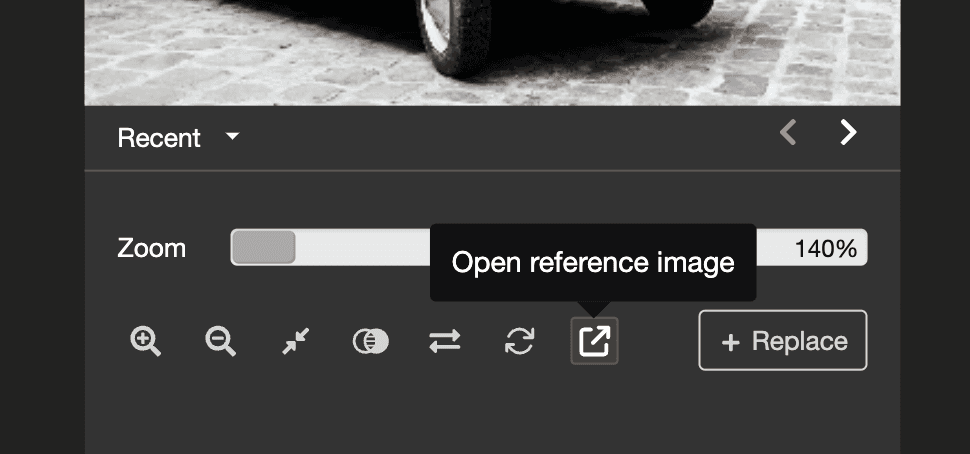Click the swap horizontal arrows icon

tap(445, 341)
